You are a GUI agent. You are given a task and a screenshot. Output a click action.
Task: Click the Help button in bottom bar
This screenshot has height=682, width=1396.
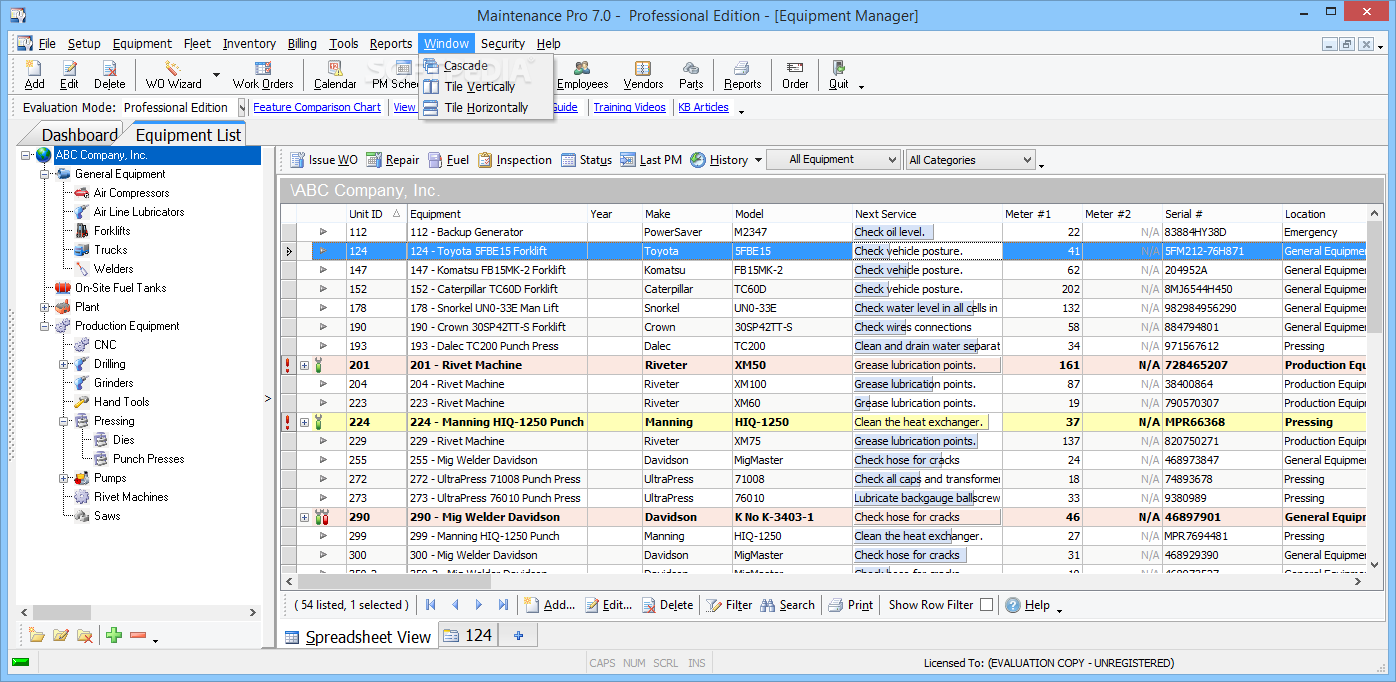click(x=1028, y=605)
